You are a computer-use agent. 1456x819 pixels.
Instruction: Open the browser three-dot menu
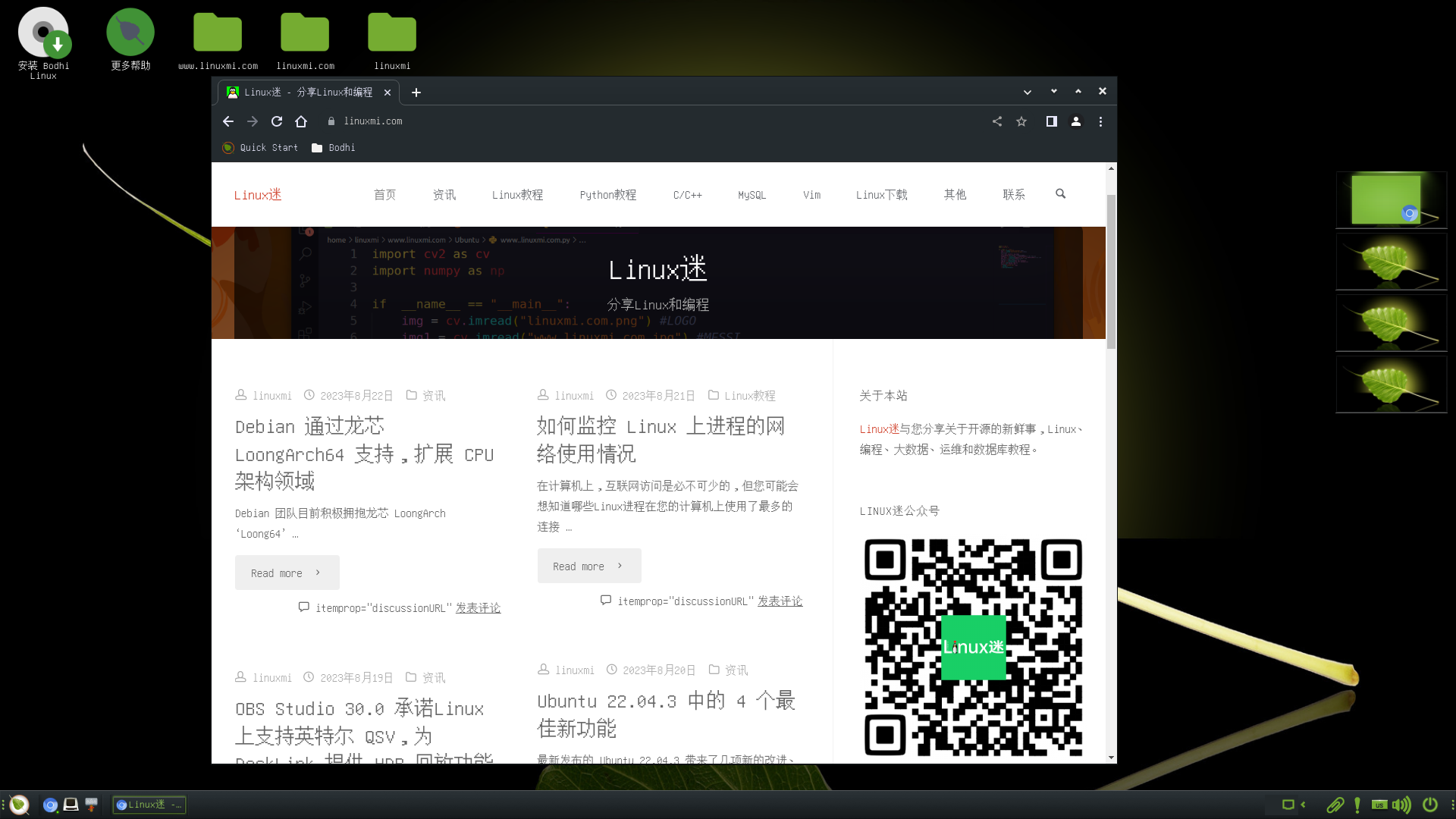coord(1100,121)
